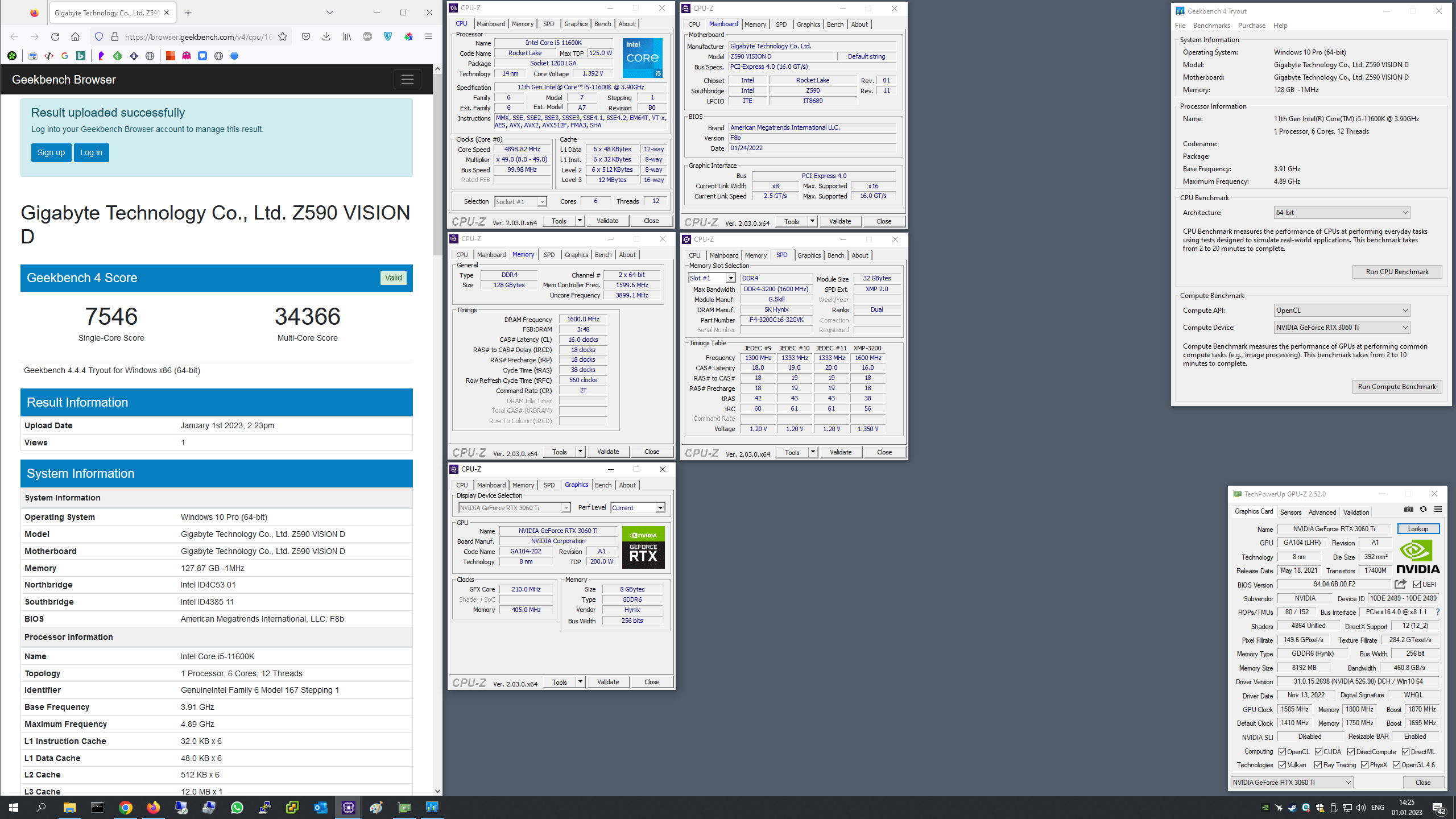
Task: Click the Geekbench Browser site title
Action: pos(64,80)
